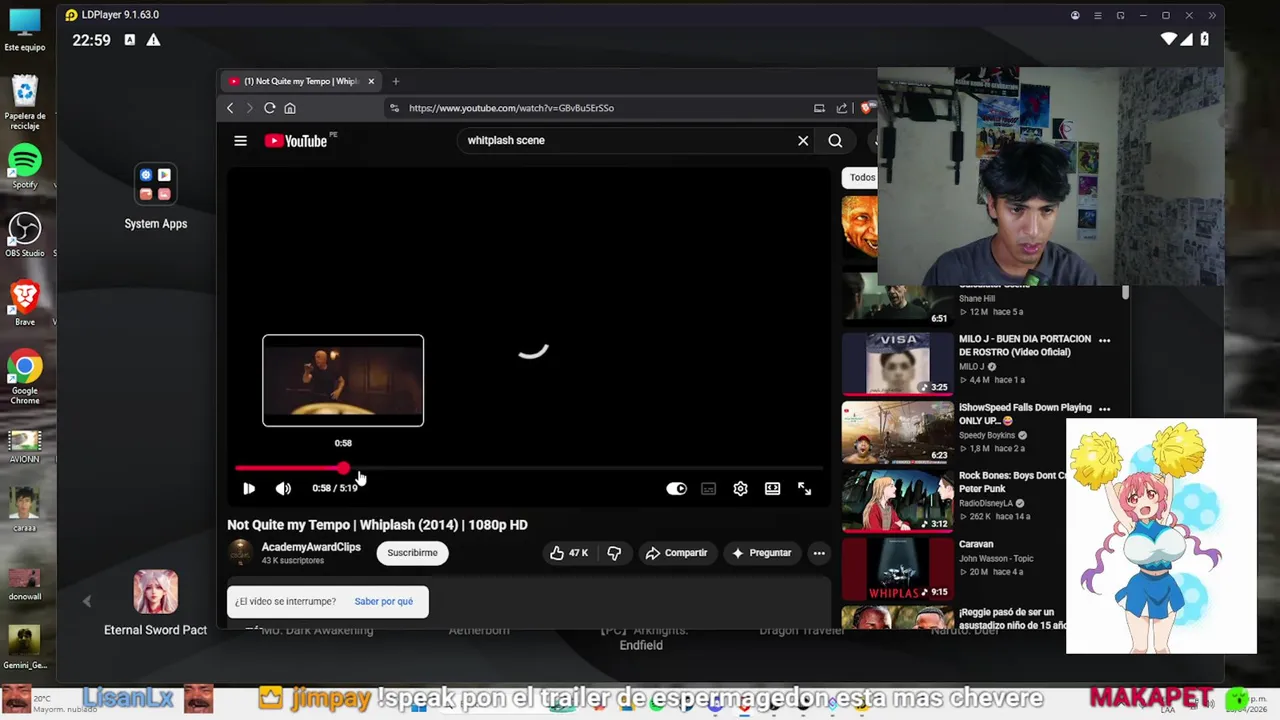
Task: Like the video with 47 K likes
Action: click(568, 553)
